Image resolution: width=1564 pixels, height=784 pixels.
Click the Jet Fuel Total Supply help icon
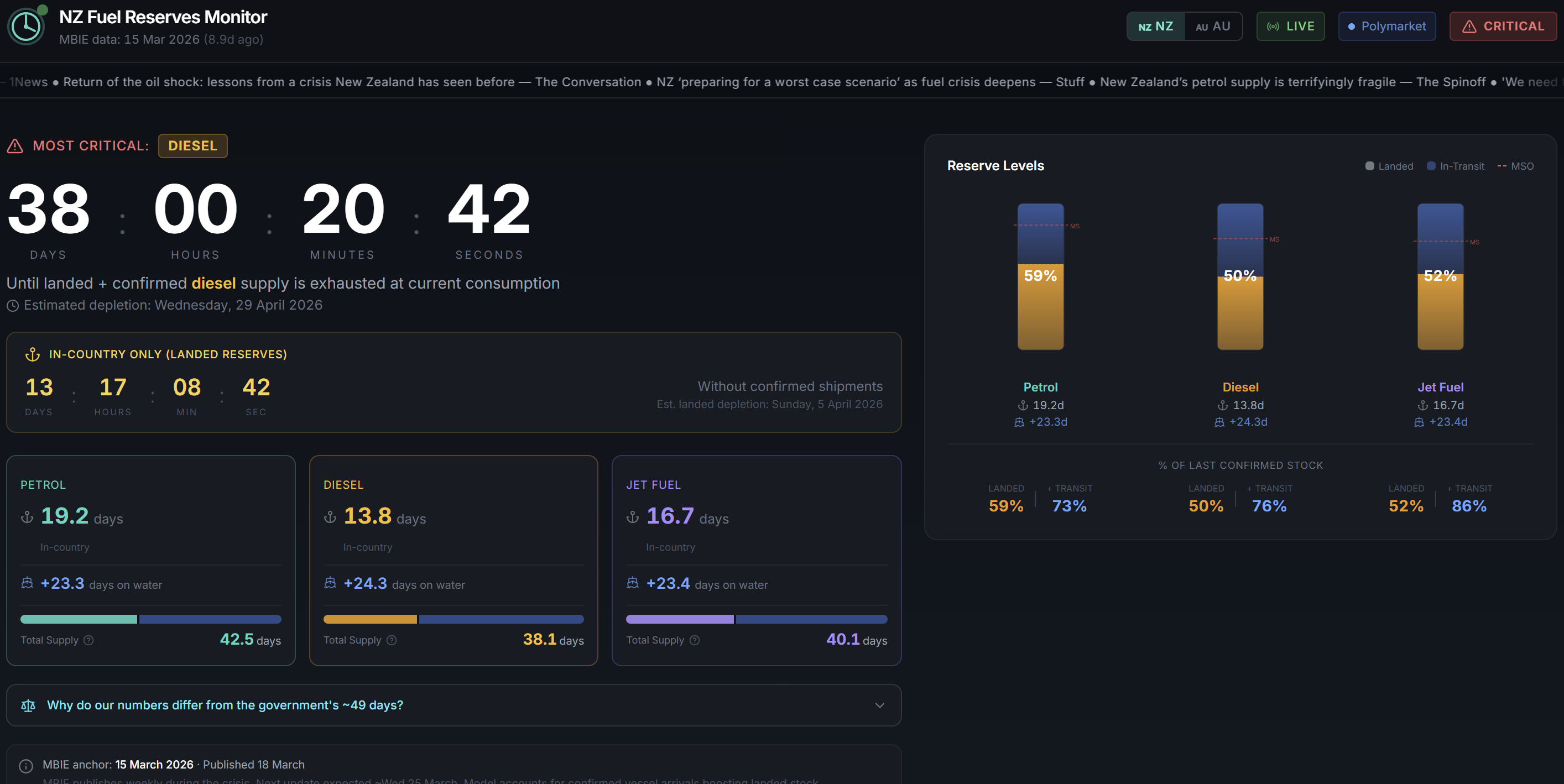tap(695, 640)
